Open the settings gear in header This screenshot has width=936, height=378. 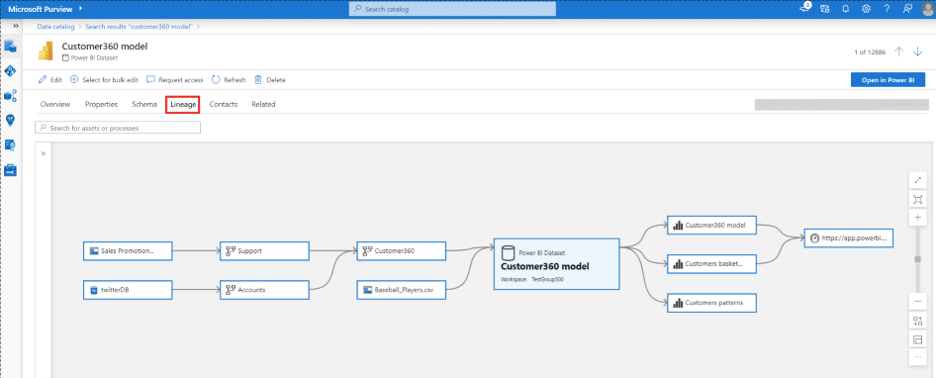click(x=866, y=9)
